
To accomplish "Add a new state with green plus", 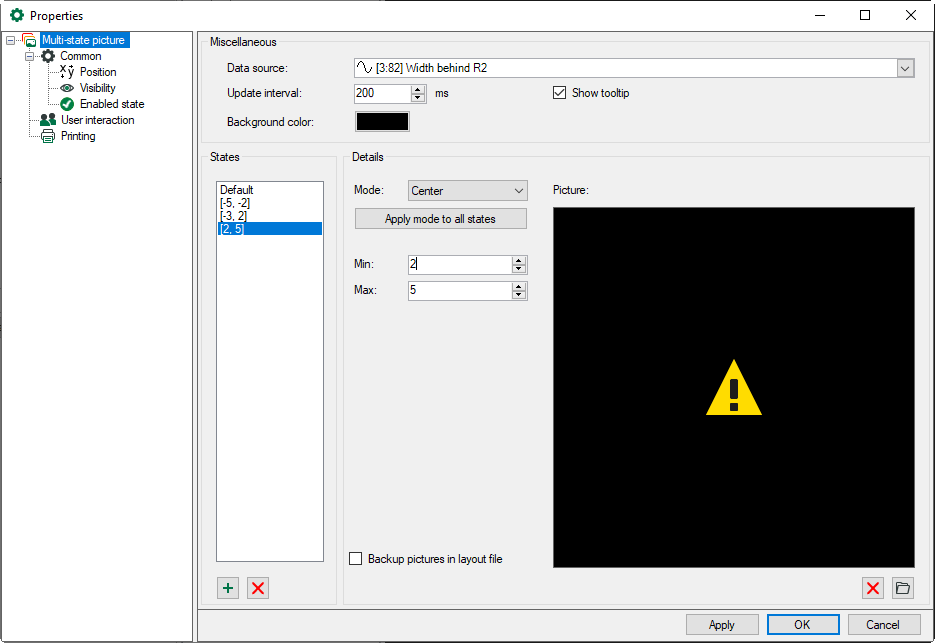I will 228,588.
